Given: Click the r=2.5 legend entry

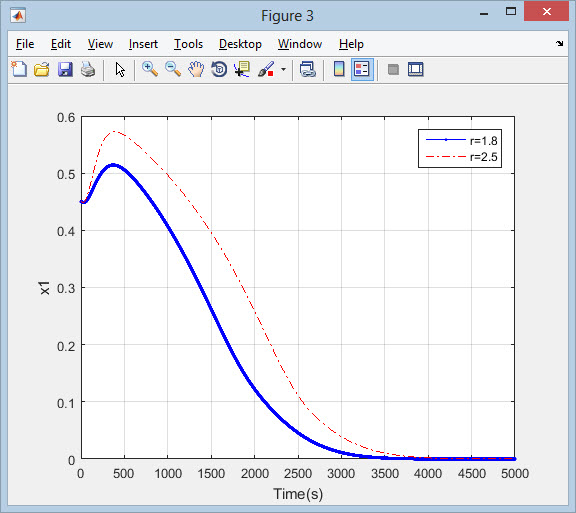Looking at the screenshot, I should [461, 157].
